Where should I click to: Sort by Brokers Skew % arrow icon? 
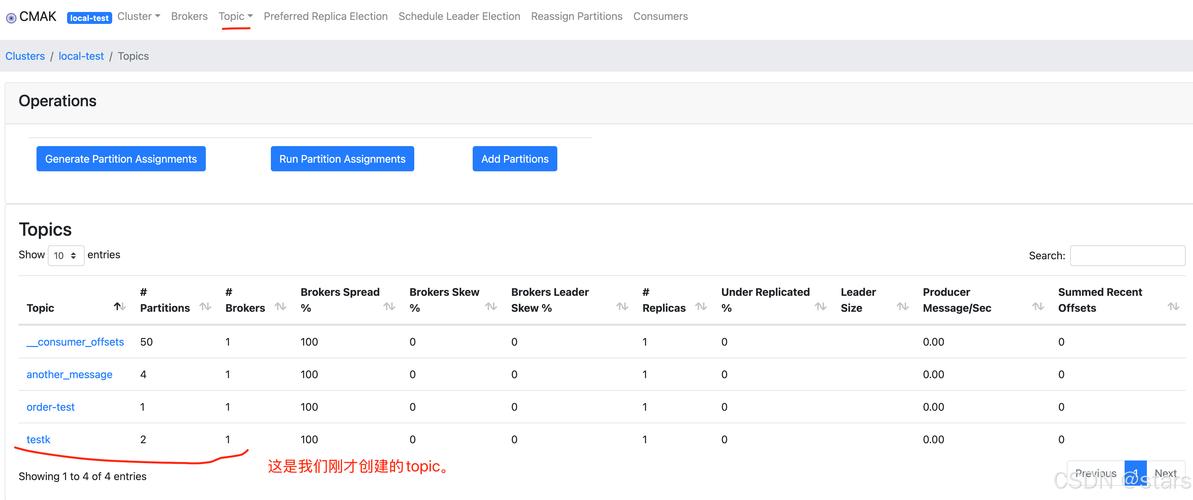pos(491,307)
